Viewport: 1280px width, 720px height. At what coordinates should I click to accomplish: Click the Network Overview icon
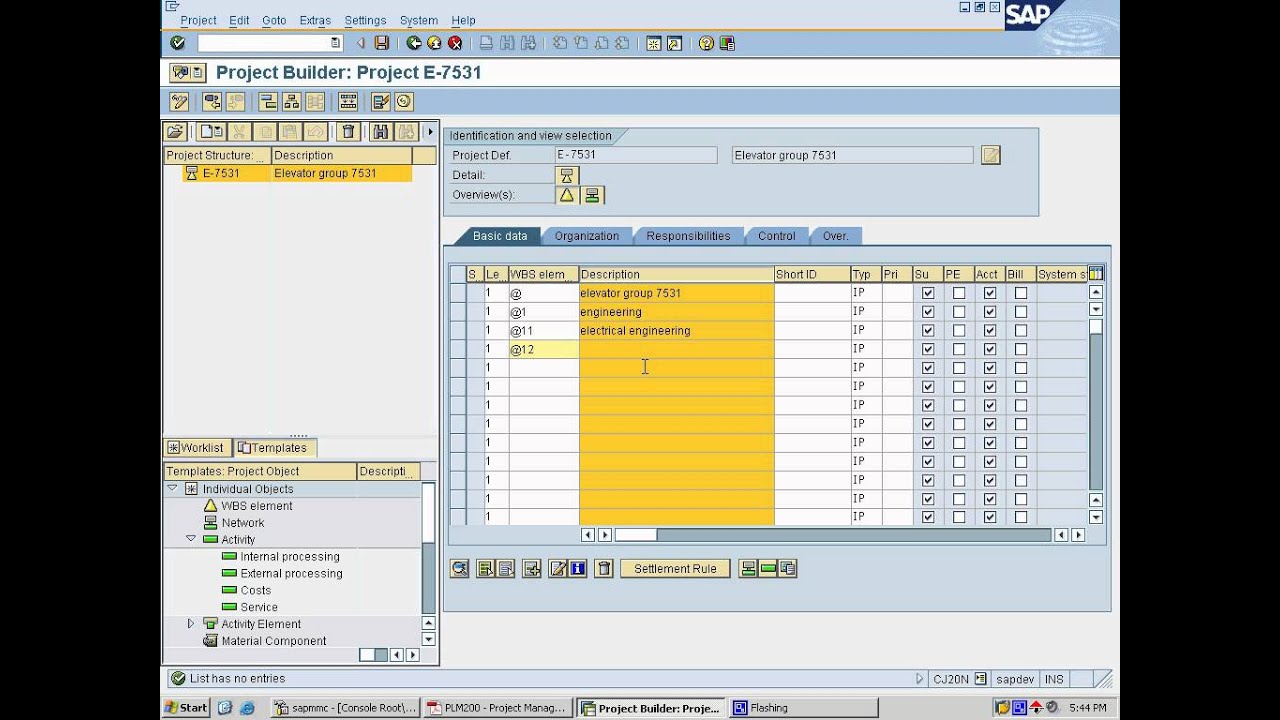pyautogui.click(x=593, y=195)
